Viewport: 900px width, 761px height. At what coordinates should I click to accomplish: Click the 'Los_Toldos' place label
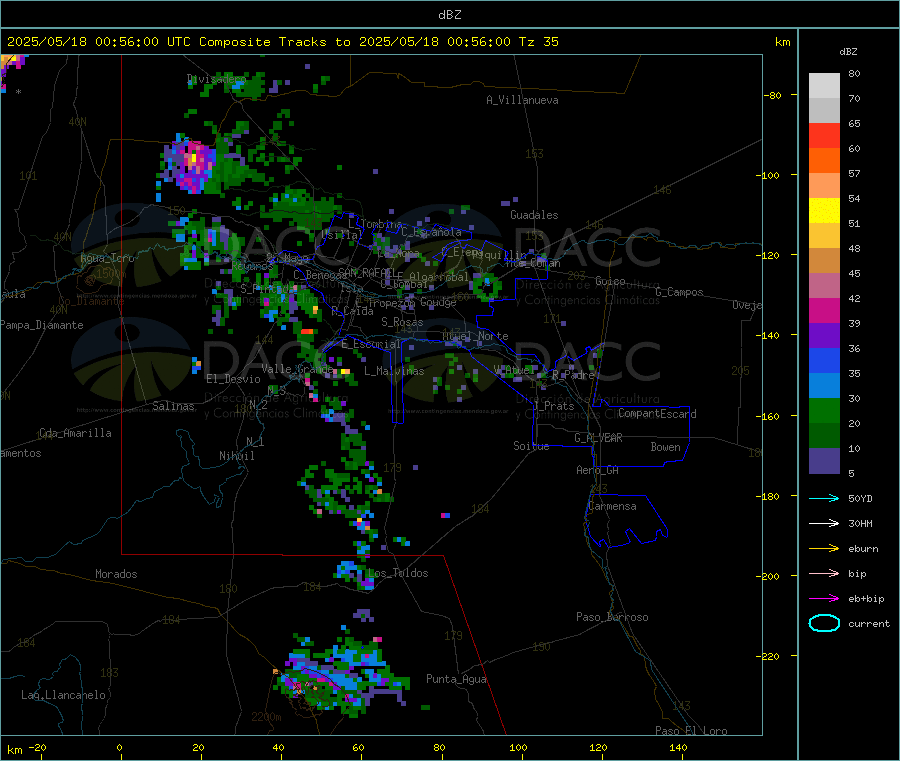click(x=398, y=573)
